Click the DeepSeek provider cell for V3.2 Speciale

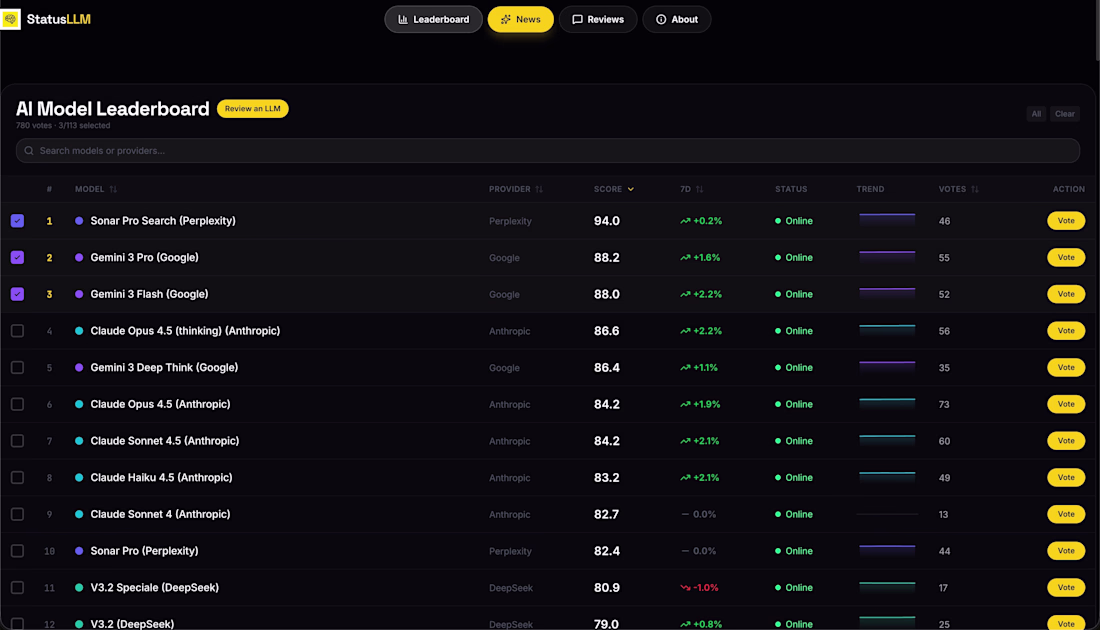point(511,588)
